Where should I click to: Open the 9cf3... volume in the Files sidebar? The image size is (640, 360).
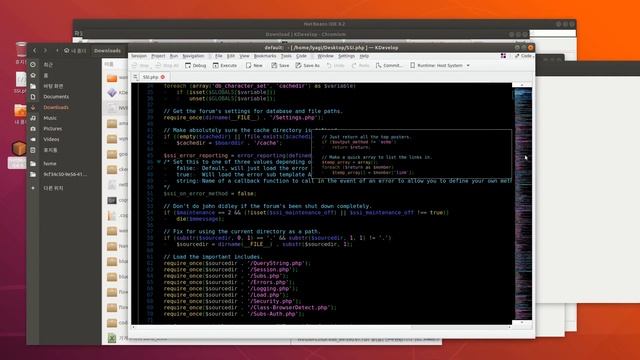pos(64,174)
